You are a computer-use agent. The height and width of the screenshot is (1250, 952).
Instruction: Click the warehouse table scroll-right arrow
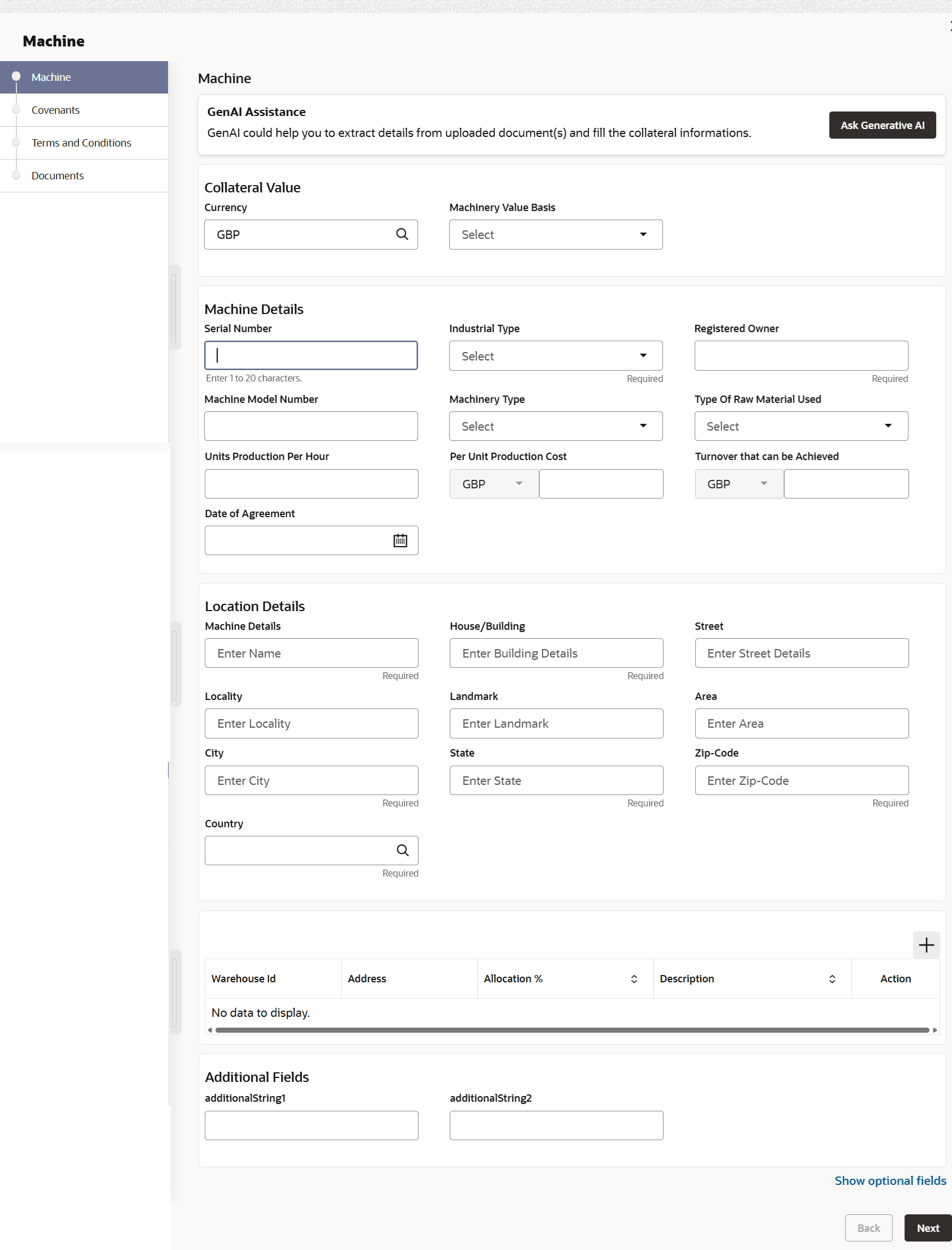(x=934, y=1030)
